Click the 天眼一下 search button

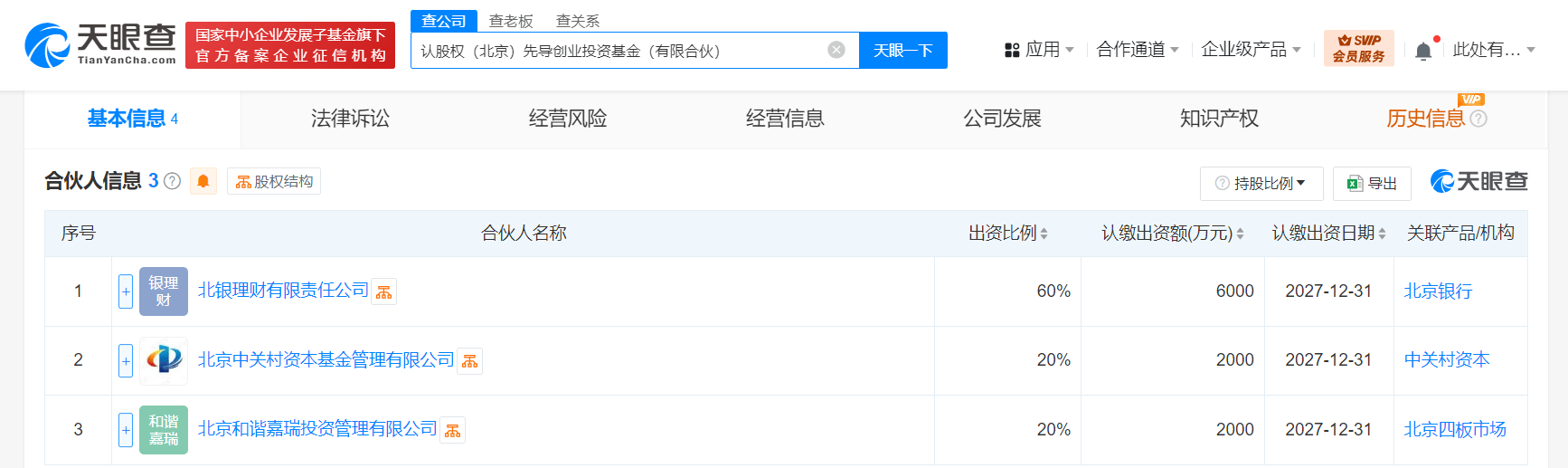[x=903, y=50]
